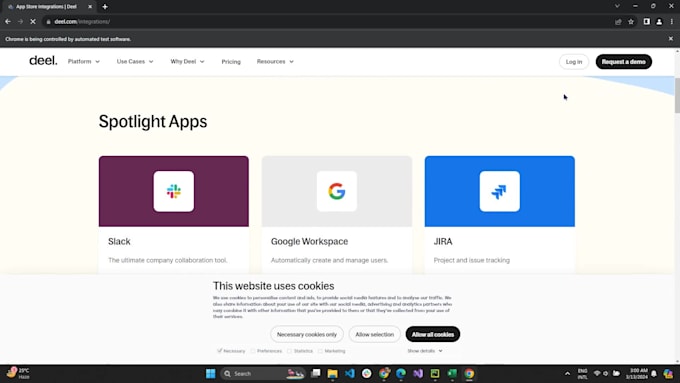
Task: Open Chrome profile icon
Action: pyautogui.click(x=659, y=21)
